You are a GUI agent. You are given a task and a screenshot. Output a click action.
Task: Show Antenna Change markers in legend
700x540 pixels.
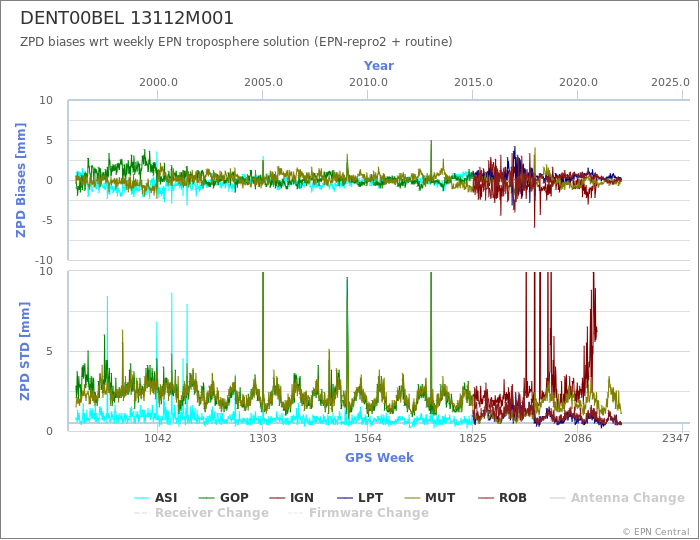click(617, 498)
